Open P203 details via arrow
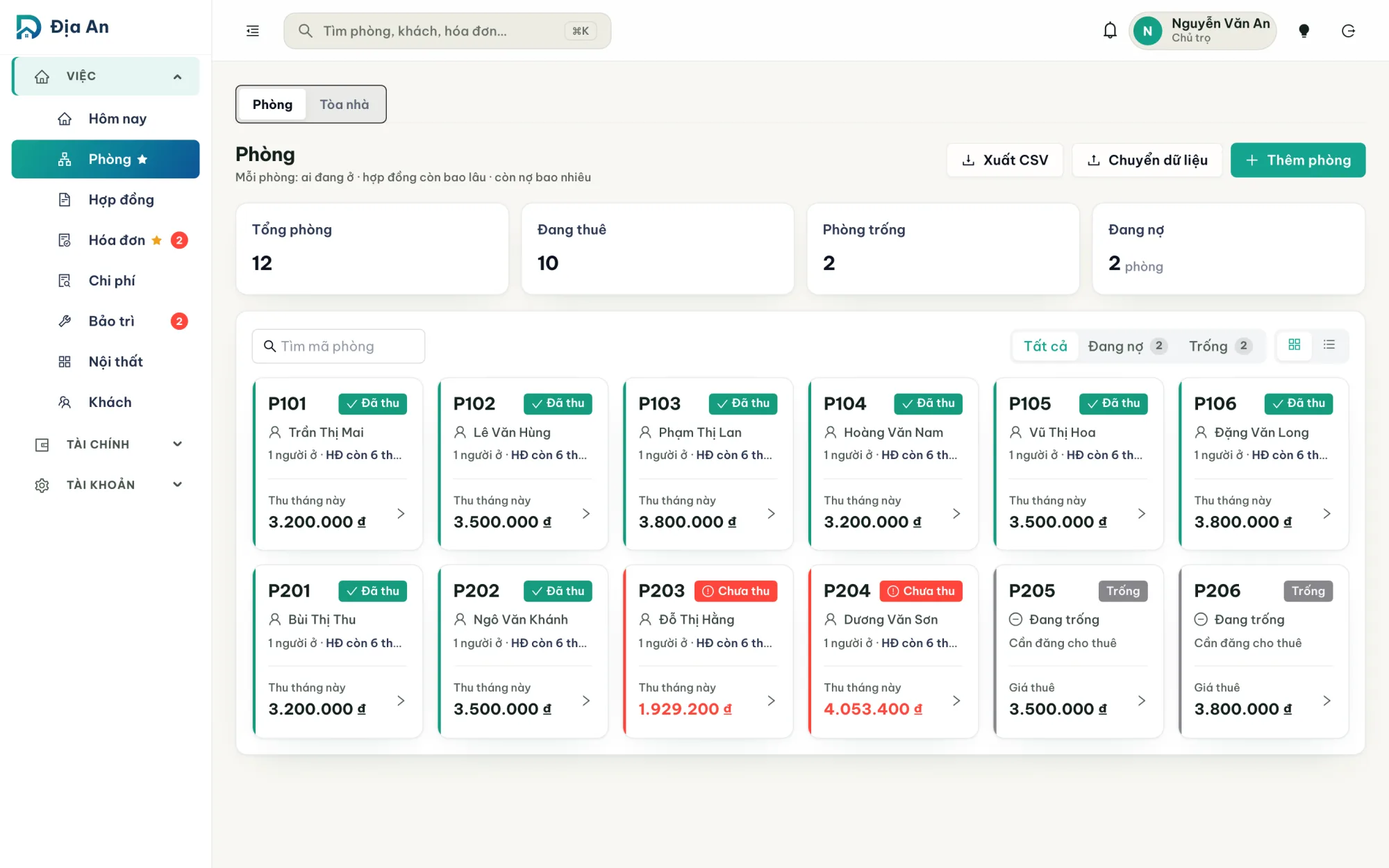The height and width of the screenshot is (868, 1389). pyautogui.click(x=772, y=701)
